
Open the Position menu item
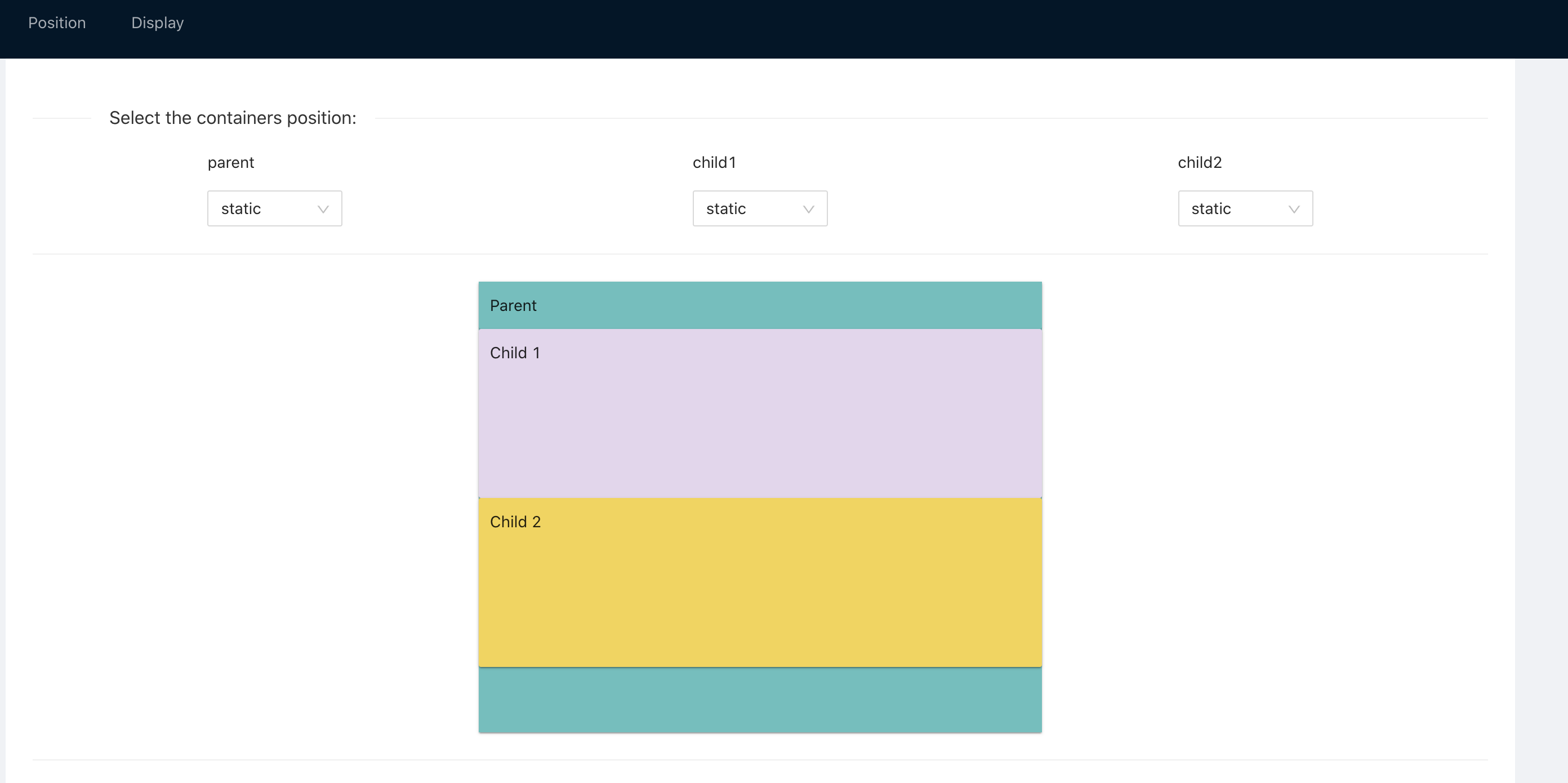[x=57, y=23]
